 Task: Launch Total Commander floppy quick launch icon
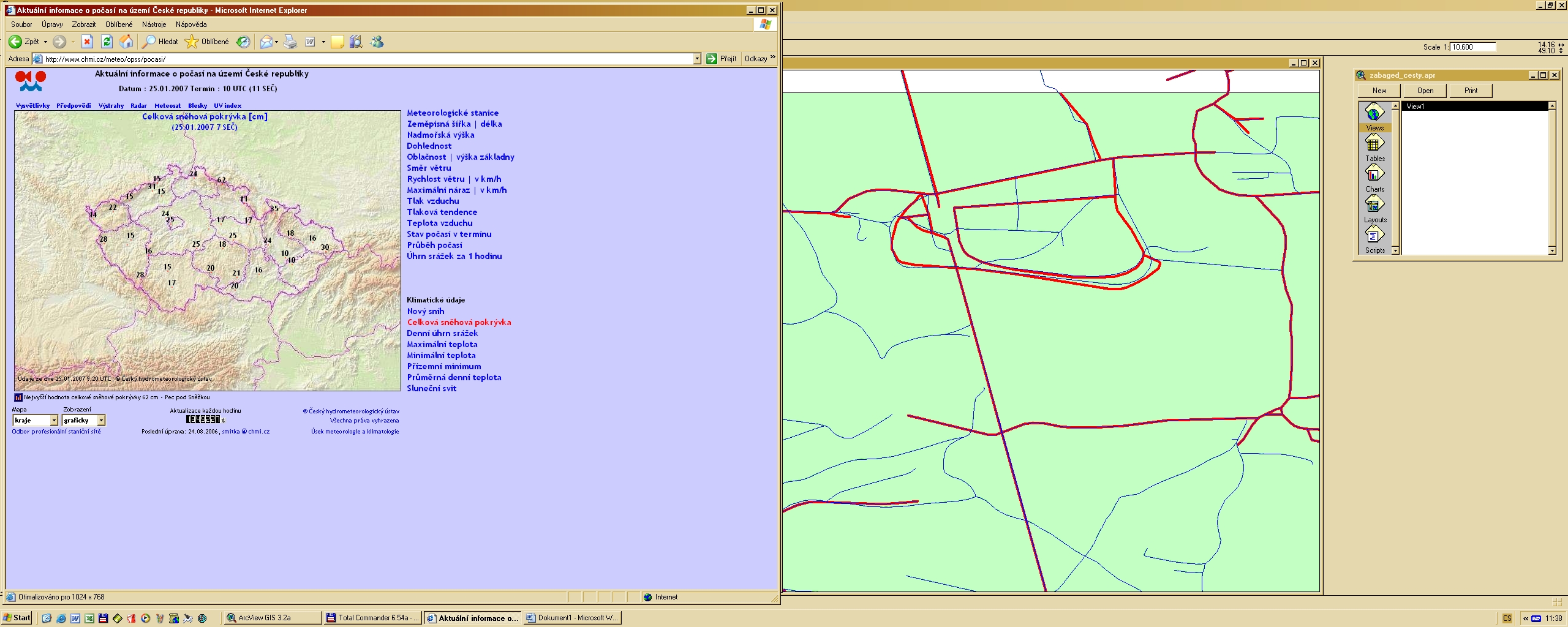point(103,618)
